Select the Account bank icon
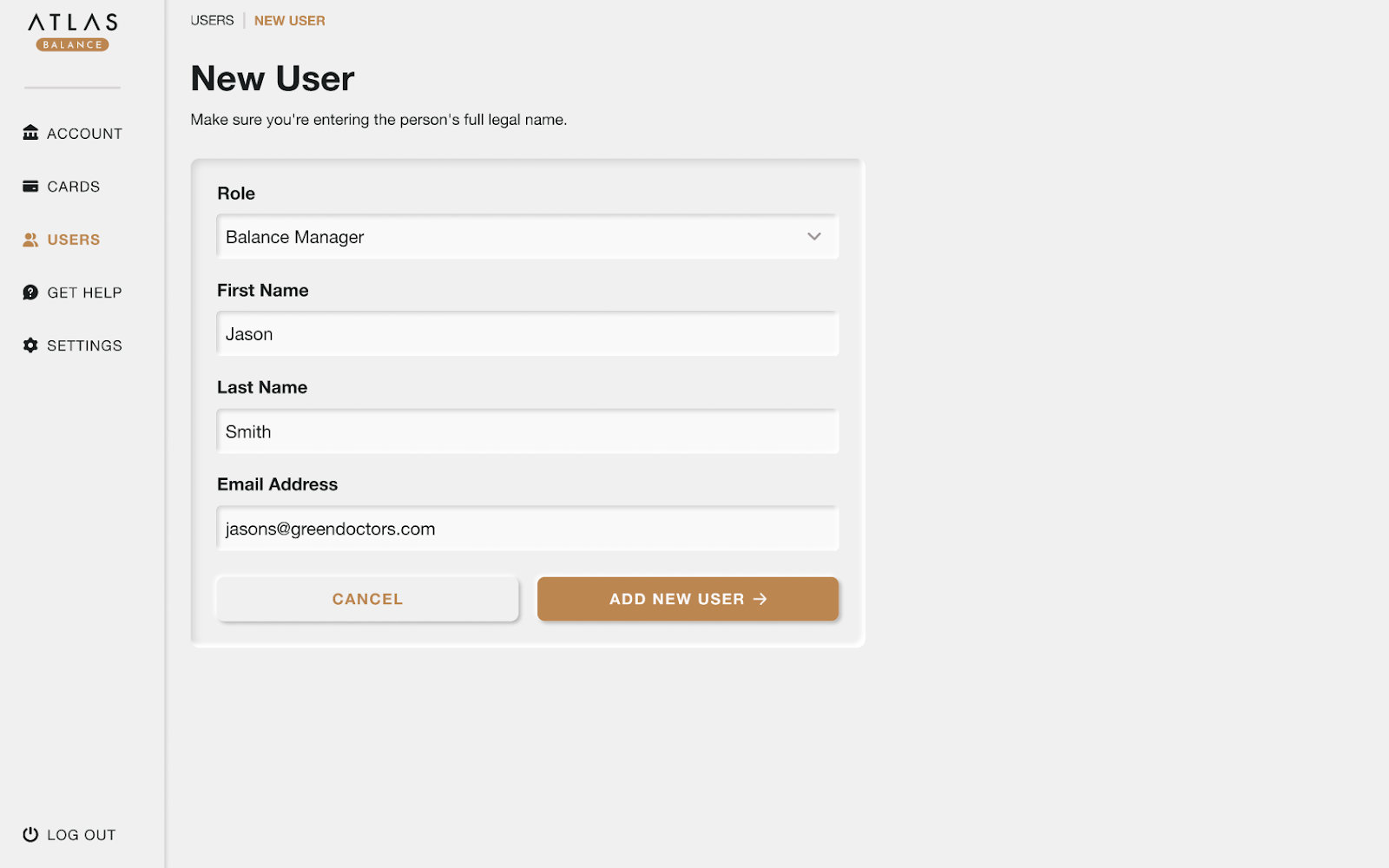Screen dimensions: 1389x868 click(30, 132)
